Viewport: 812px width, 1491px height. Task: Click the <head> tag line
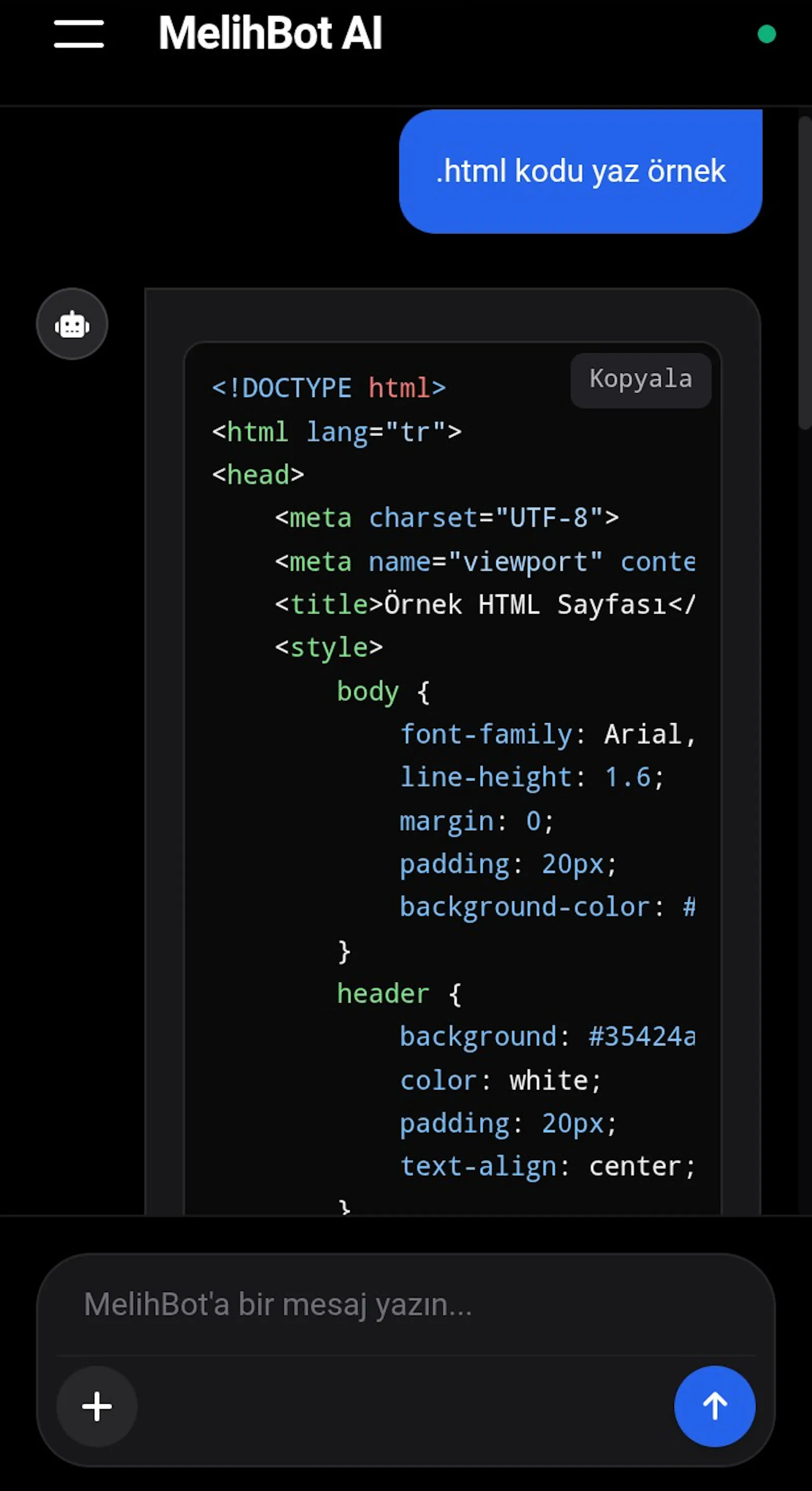pyautogui.click(x=258, y=475)
